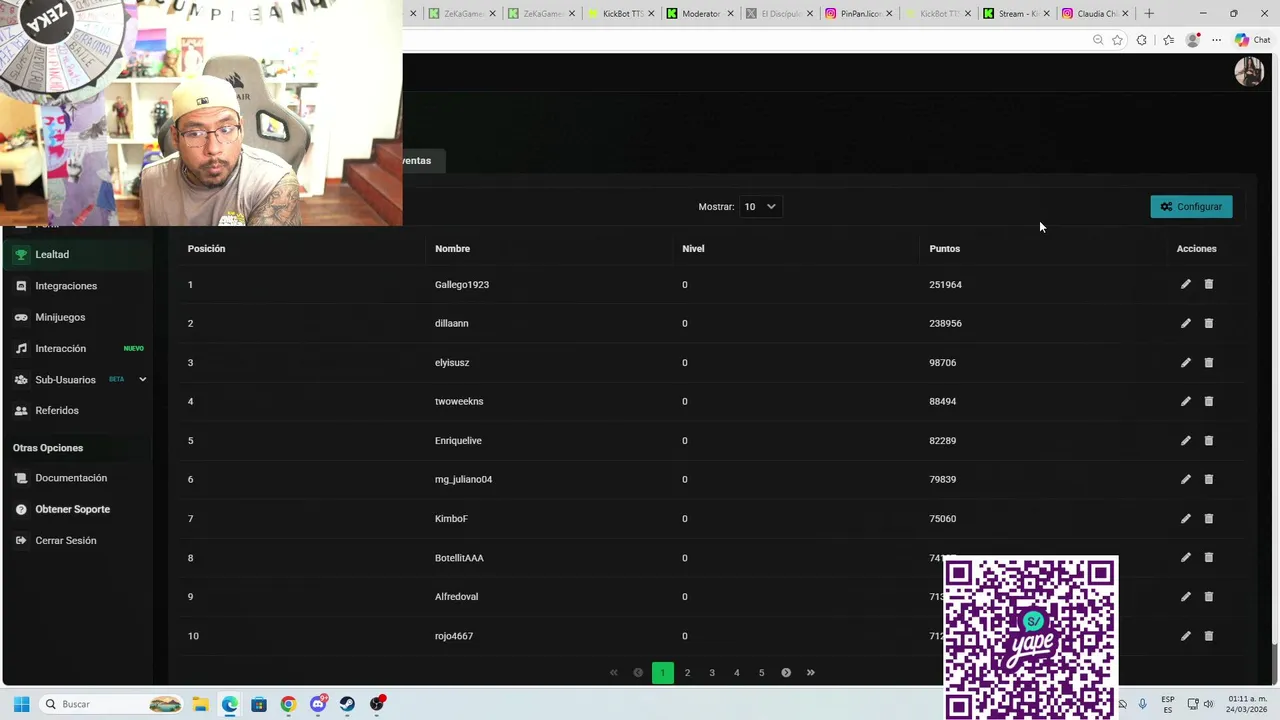Edit rojo4667 row

1185,635
